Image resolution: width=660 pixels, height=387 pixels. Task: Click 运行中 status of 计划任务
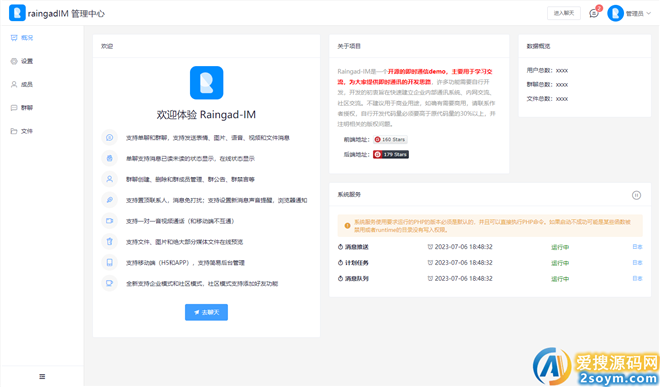click(560, 263)
